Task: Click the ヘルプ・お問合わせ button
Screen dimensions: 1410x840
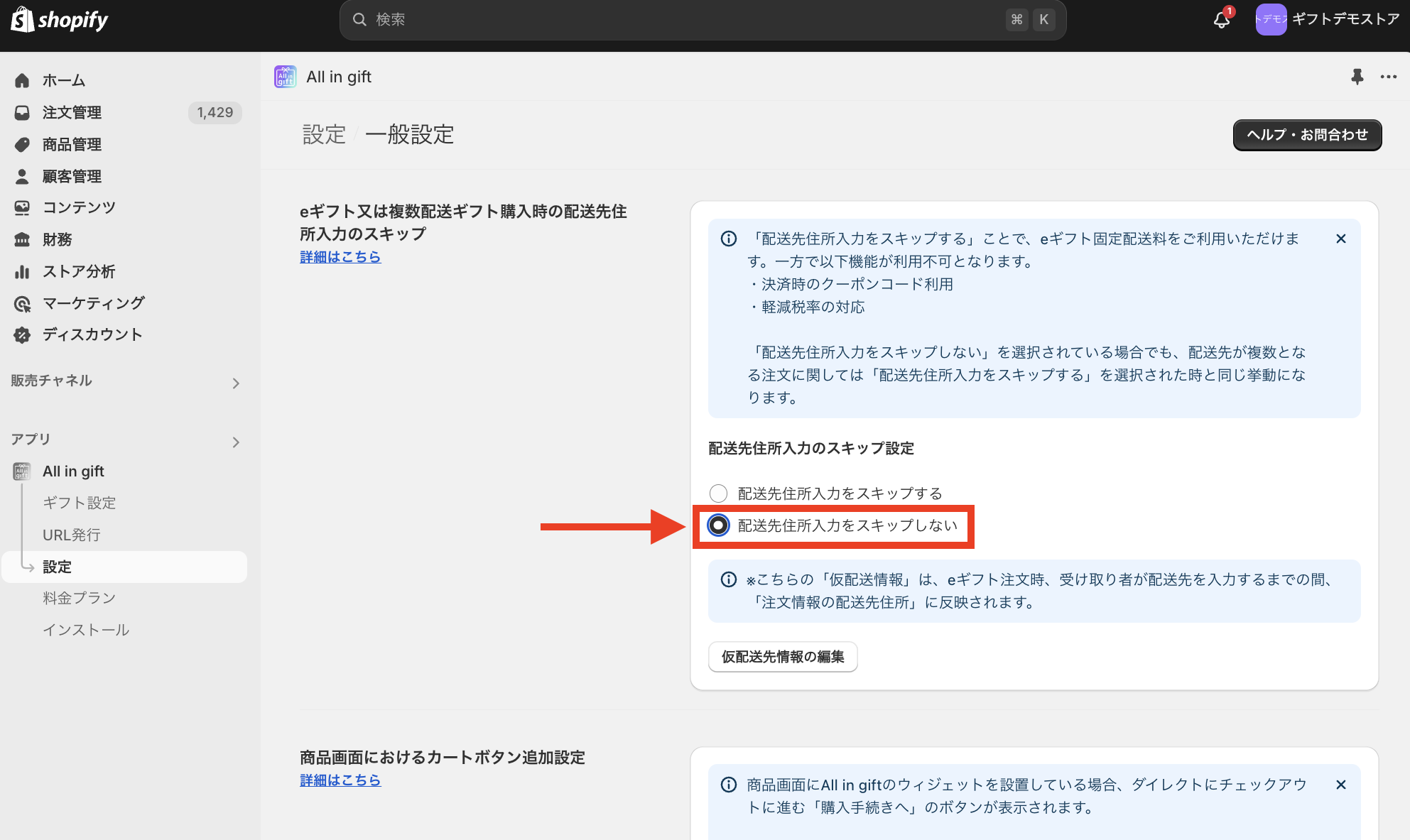Action: (x=1307, y=135)
